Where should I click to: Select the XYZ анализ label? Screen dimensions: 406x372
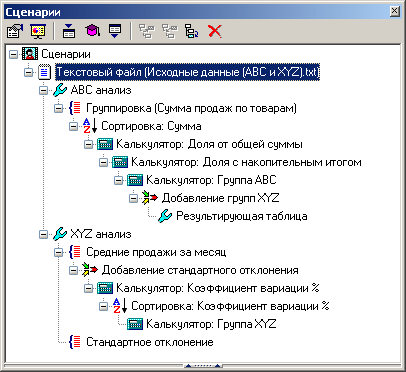[101, 234]
